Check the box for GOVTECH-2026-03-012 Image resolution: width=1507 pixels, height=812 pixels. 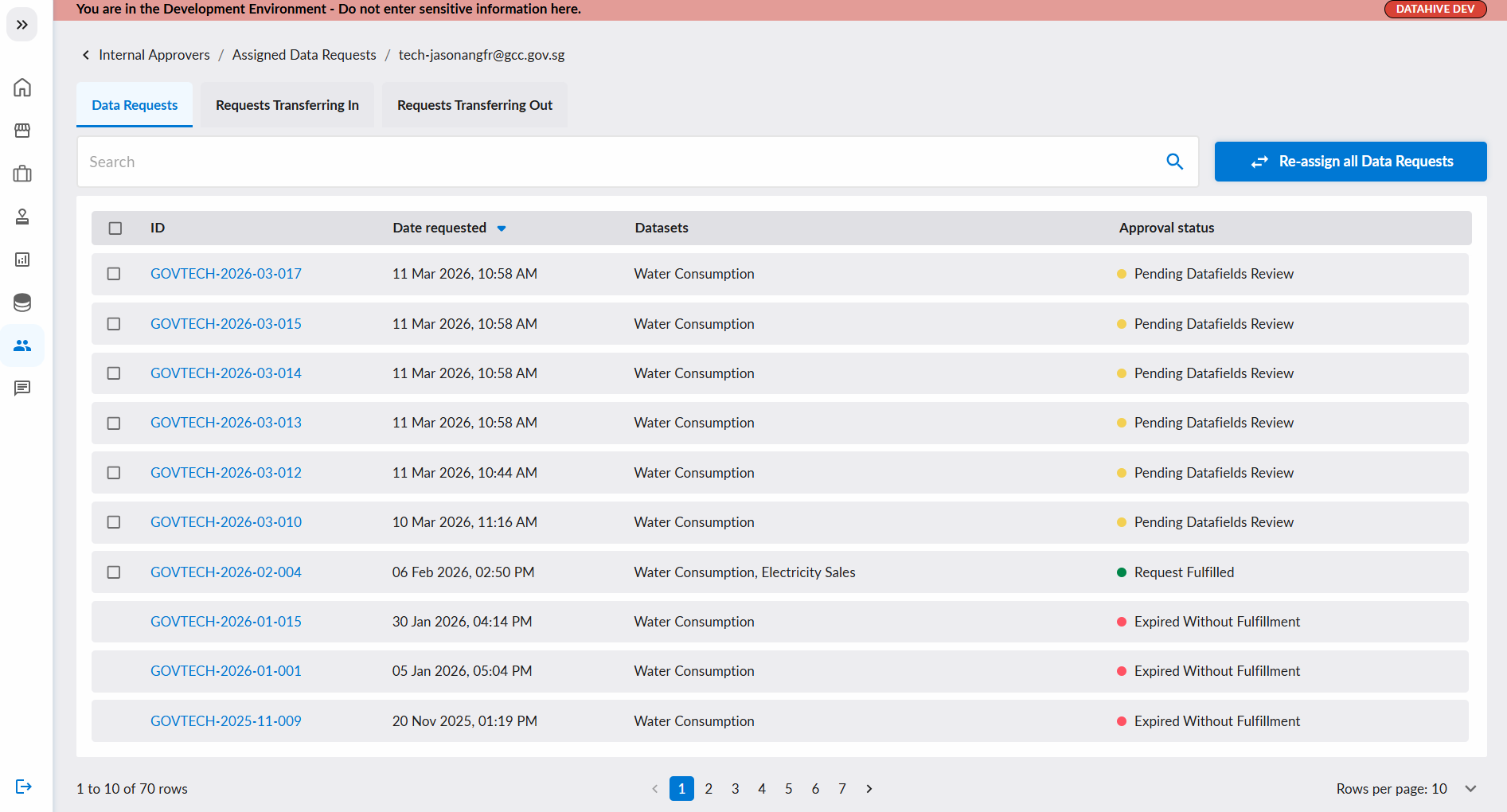click(114, 473)
